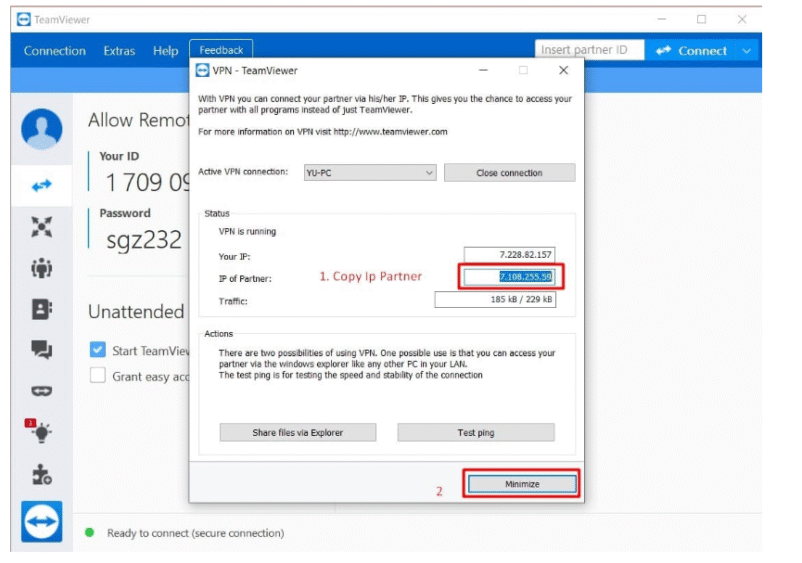
Task: Click the Unattended heading text
Action: 136,311
